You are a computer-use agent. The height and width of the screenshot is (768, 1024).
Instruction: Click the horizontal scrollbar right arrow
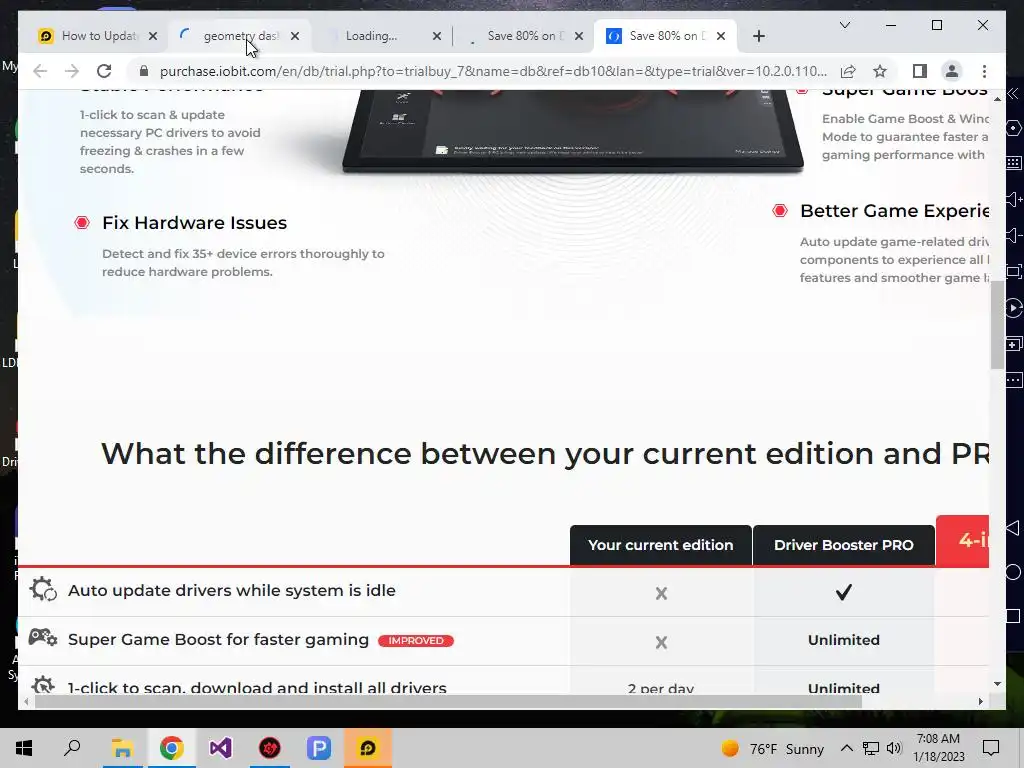point(980,701)
